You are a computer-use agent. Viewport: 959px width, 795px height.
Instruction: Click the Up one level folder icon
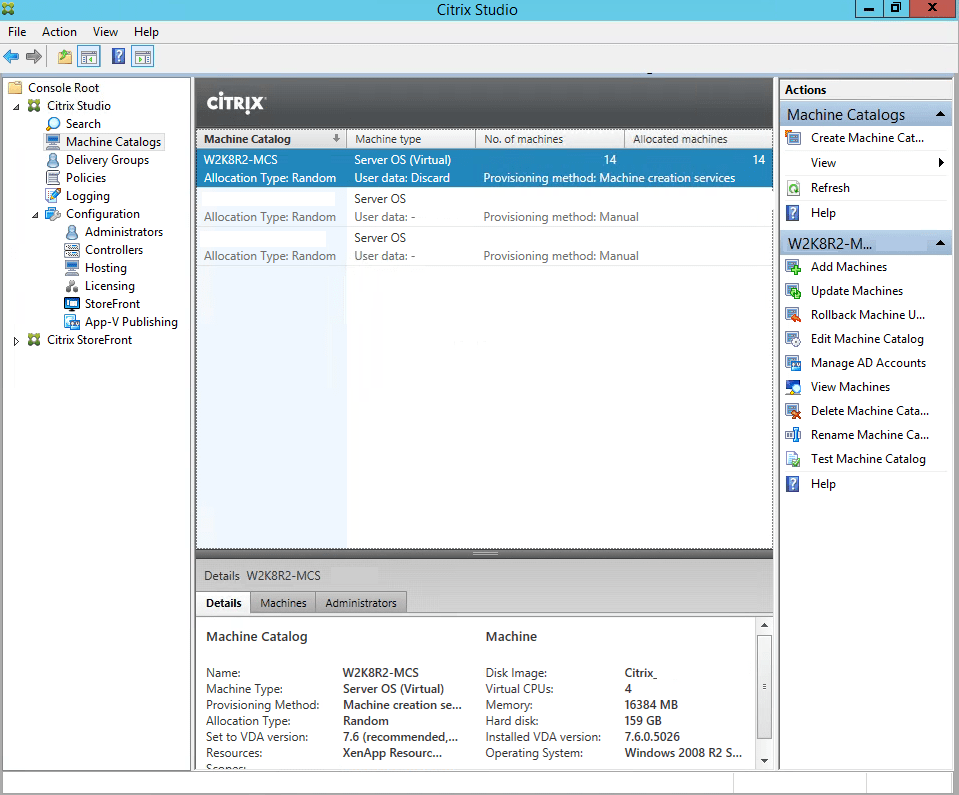[x=65, y=57]
